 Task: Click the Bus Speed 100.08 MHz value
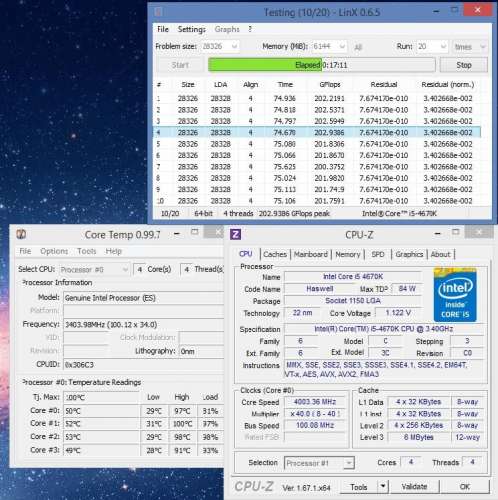(x=315, y=425)
